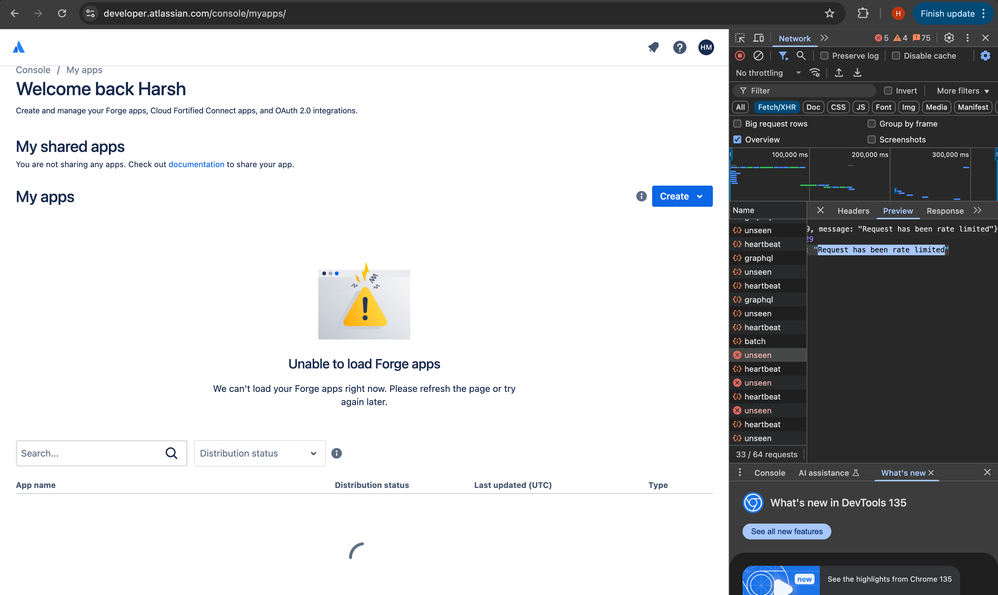Expand the More filters dropdown

click(x=963, y=90)
